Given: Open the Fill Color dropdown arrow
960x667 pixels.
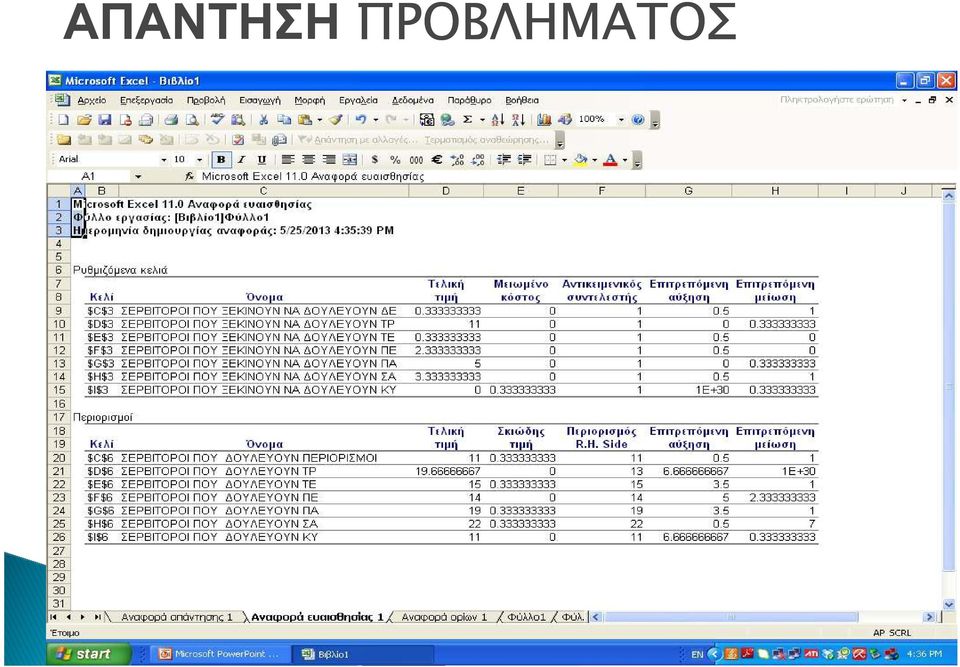Looking at the screenshot, I should (x=594, y=160).
